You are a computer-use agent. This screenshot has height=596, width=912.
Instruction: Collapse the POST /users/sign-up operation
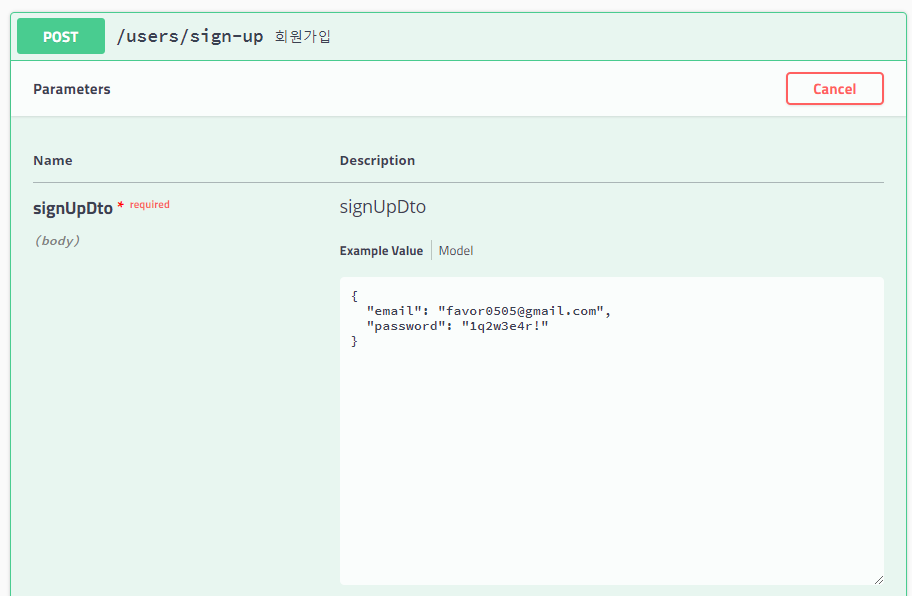[x=458, y=36]
